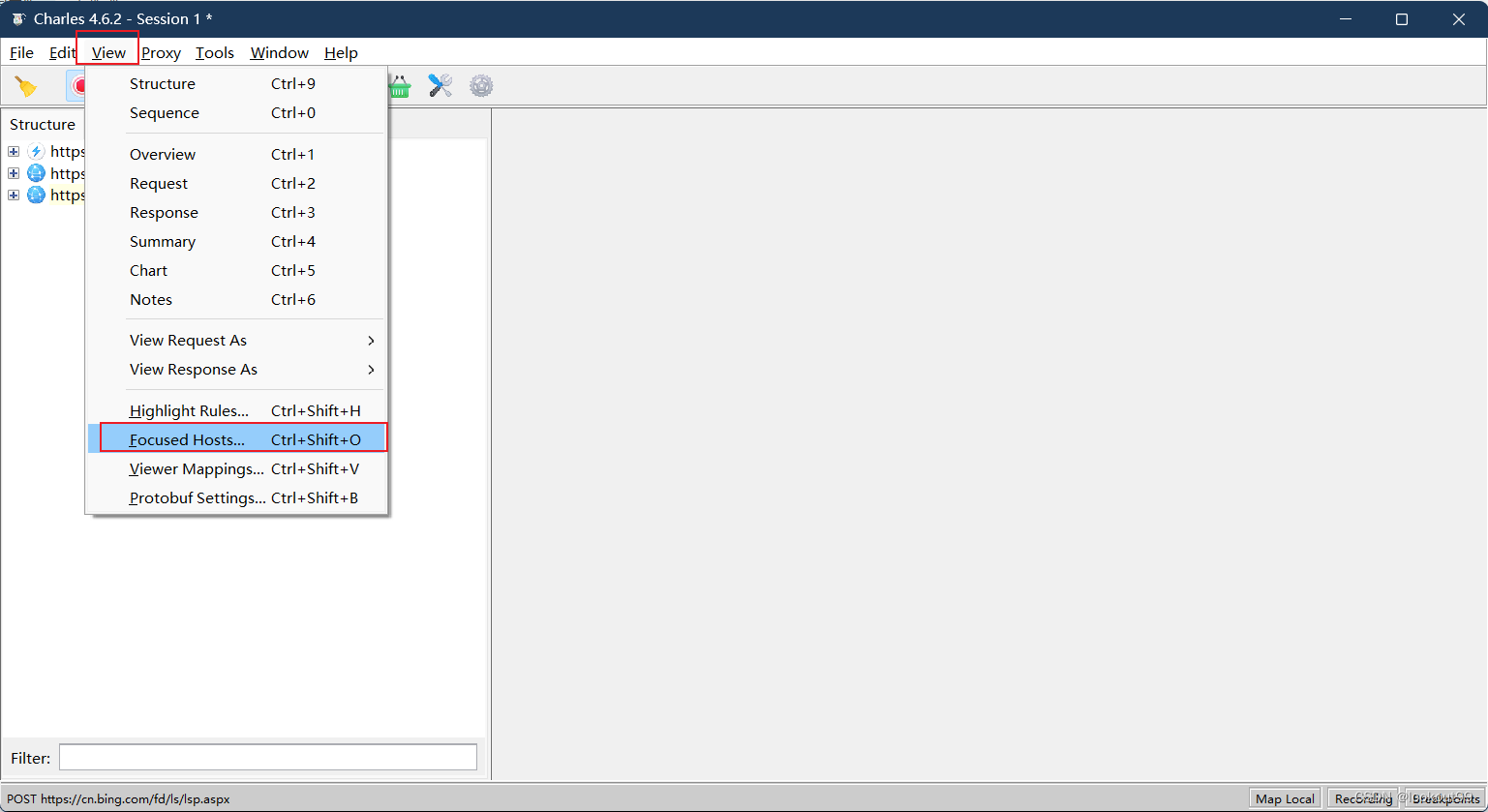Open Highlight Rules from the View menu
The height and width of the screenshot is (812, 1488).
(236, 411)
